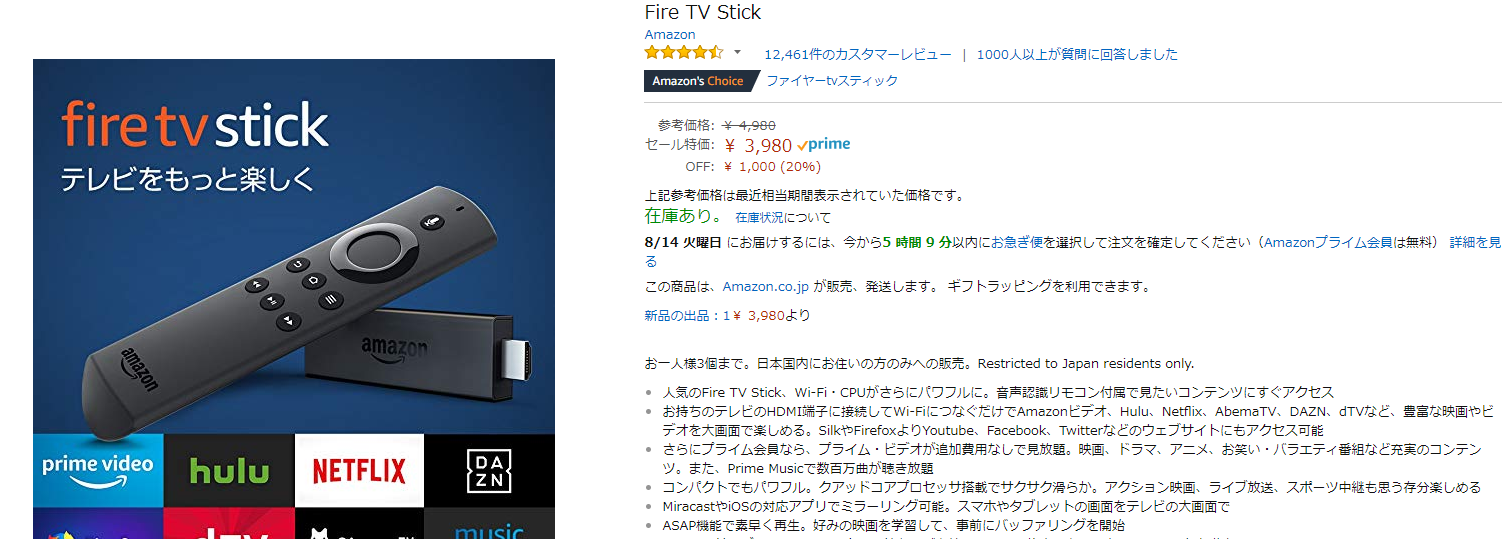Image resolution: width=1509 pixels, height=539 pixels.
Task: Click the star rating icons
Action: click(684, 53)
